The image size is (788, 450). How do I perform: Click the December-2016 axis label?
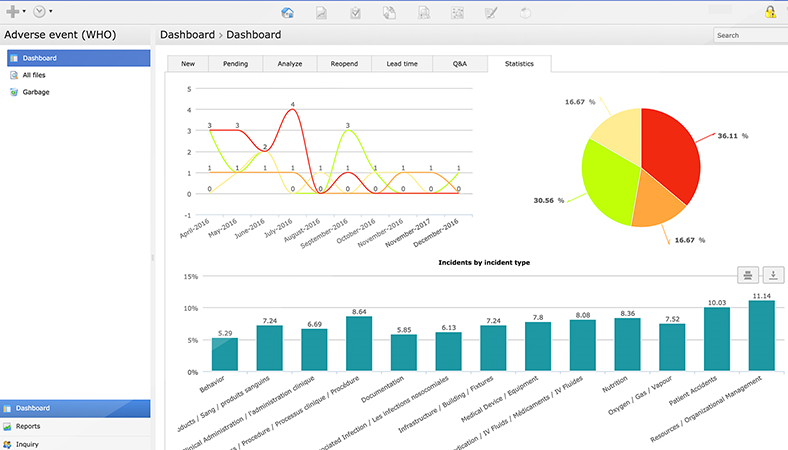pos(436,233)
